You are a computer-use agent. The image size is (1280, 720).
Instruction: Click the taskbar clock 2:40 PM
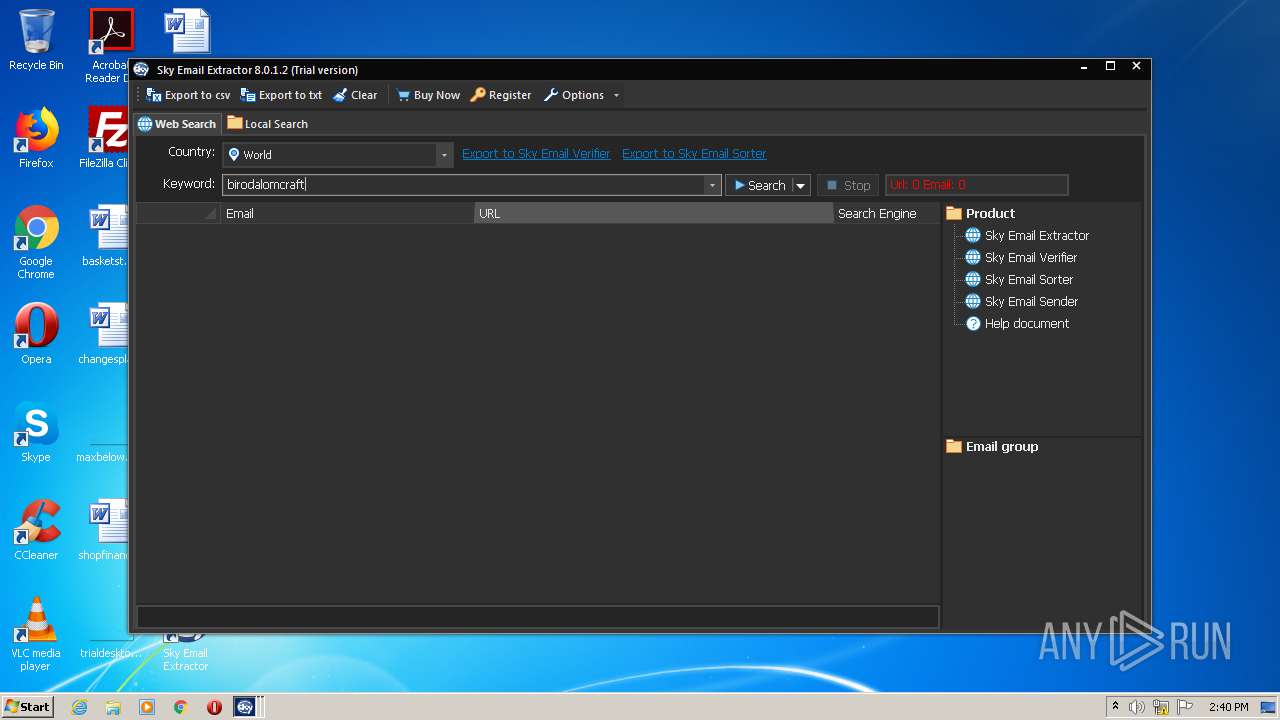(x=1228, y=707)
